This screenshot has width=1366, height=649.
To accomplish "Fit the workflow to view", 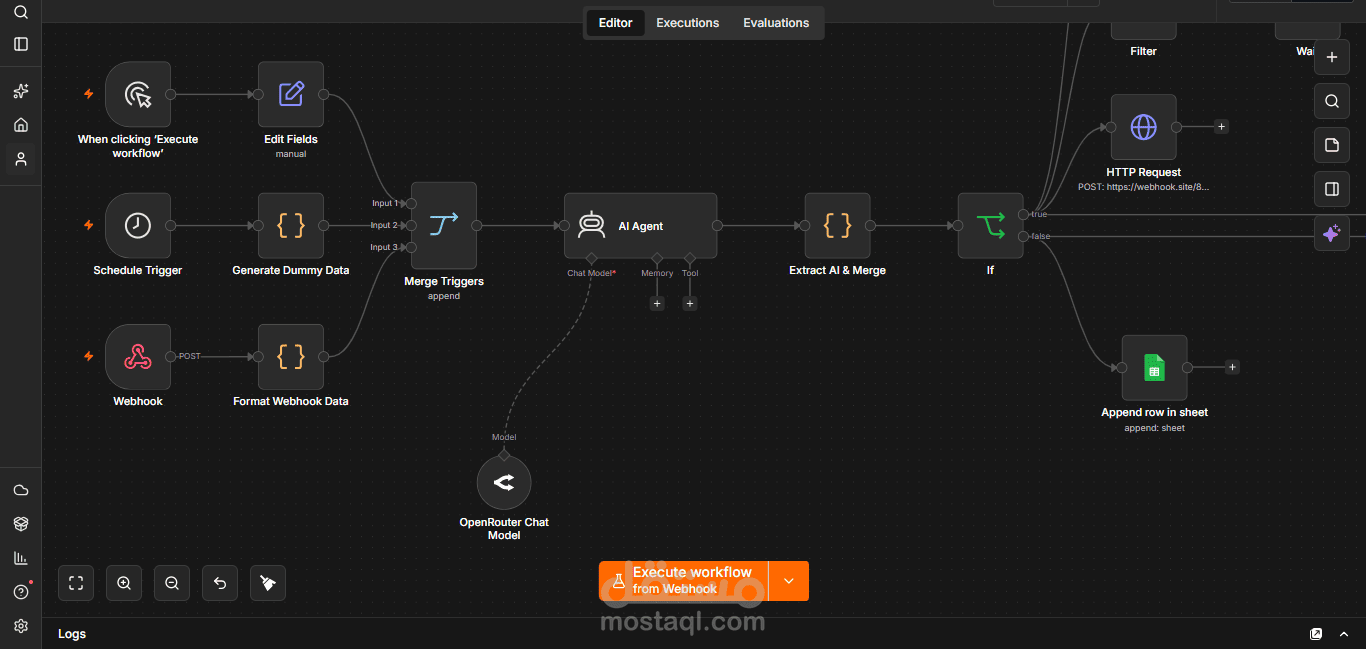I will click(x=76, y=583).
